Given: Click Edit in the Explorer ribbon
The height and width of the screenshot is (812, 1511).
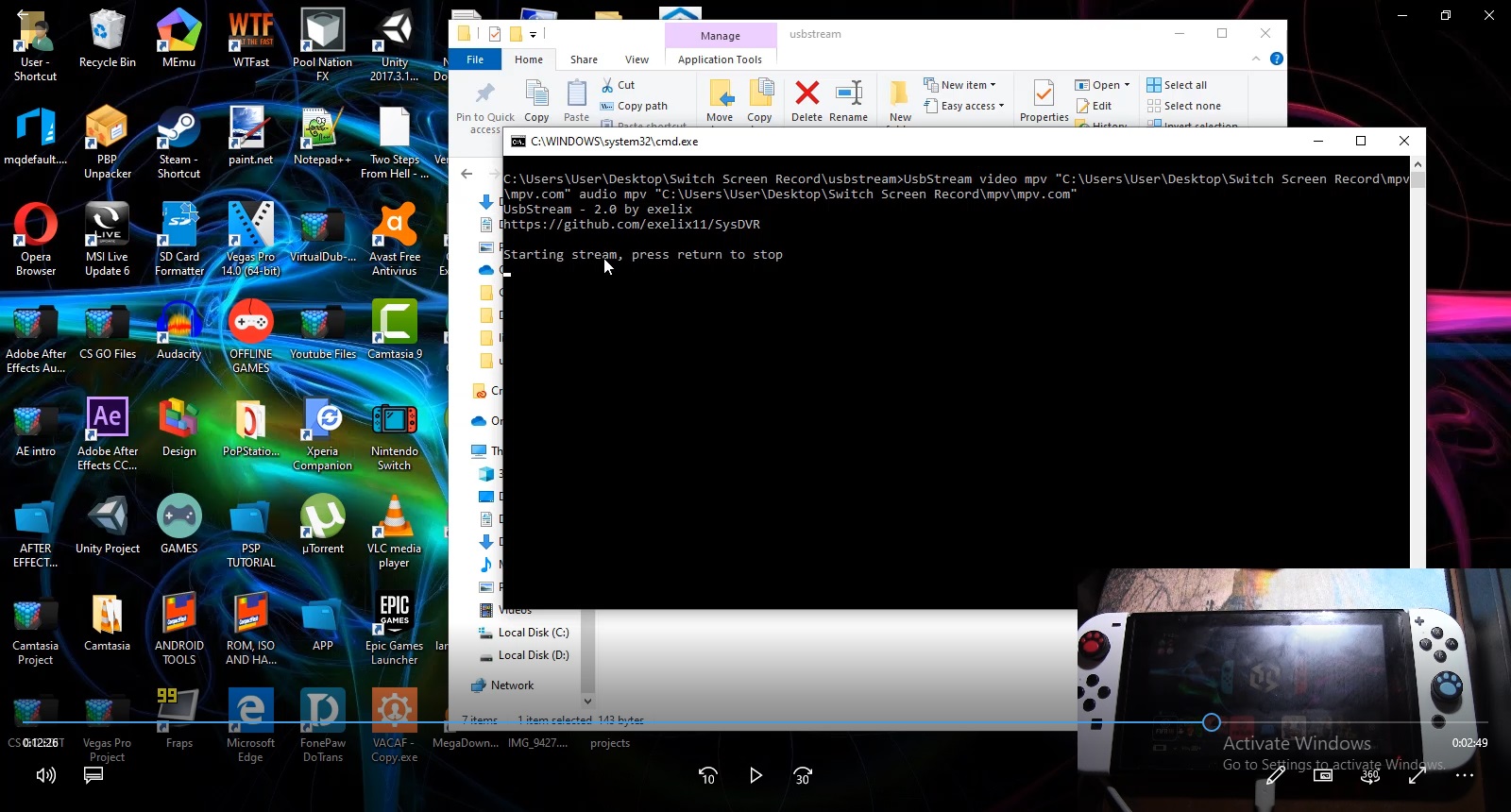Looking at the screenshot, I should [x=1095, y=106].
